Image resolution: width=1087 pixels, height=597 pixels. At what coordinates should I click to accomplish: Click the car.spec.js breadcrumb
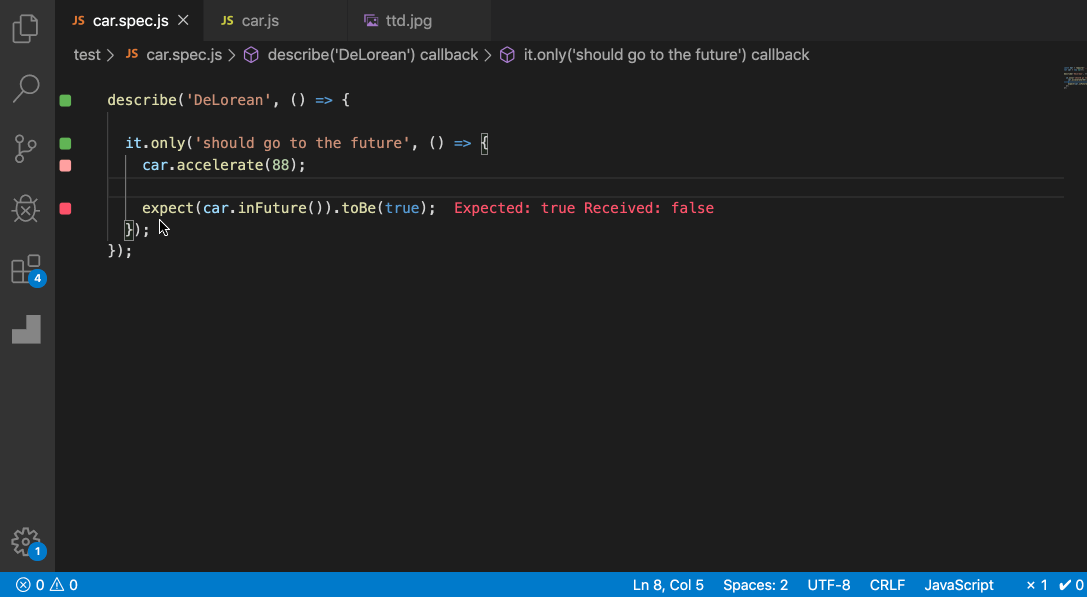click(x=174, y=55)
